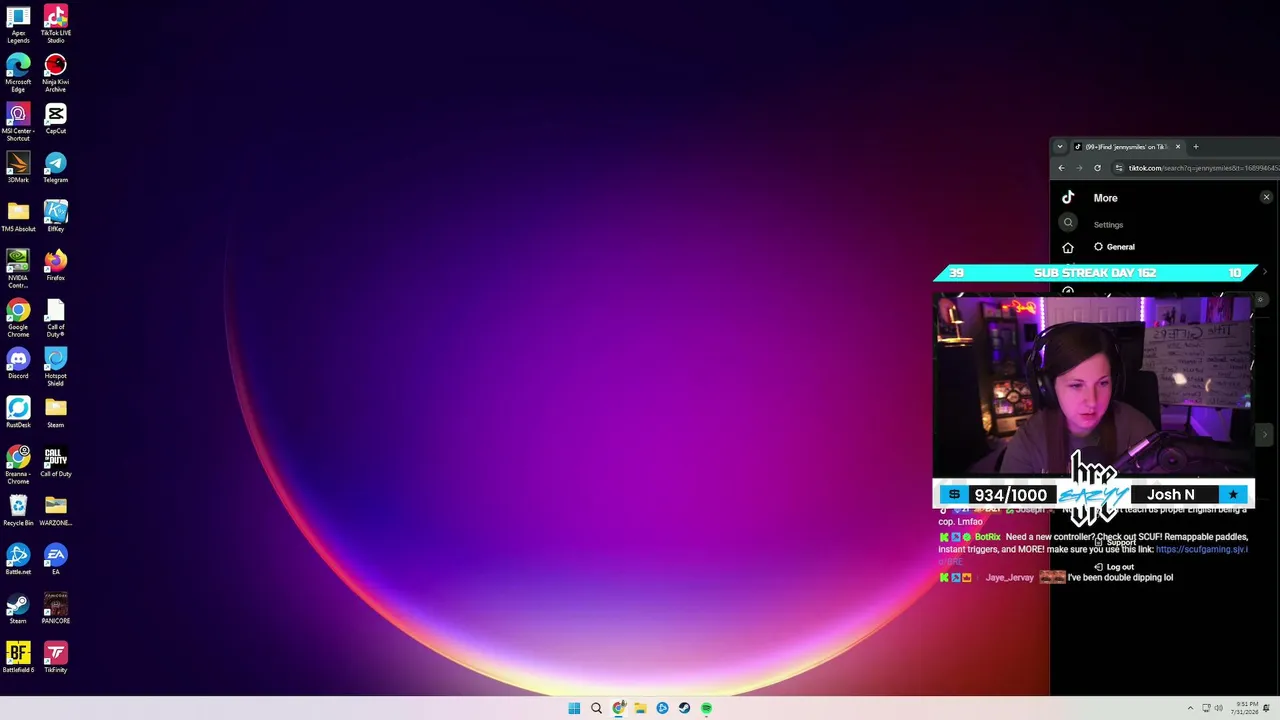The height and width of the screenshot is (720, 1280).
Task: Open CapCut from the desktop
Action: coord(56,118)
